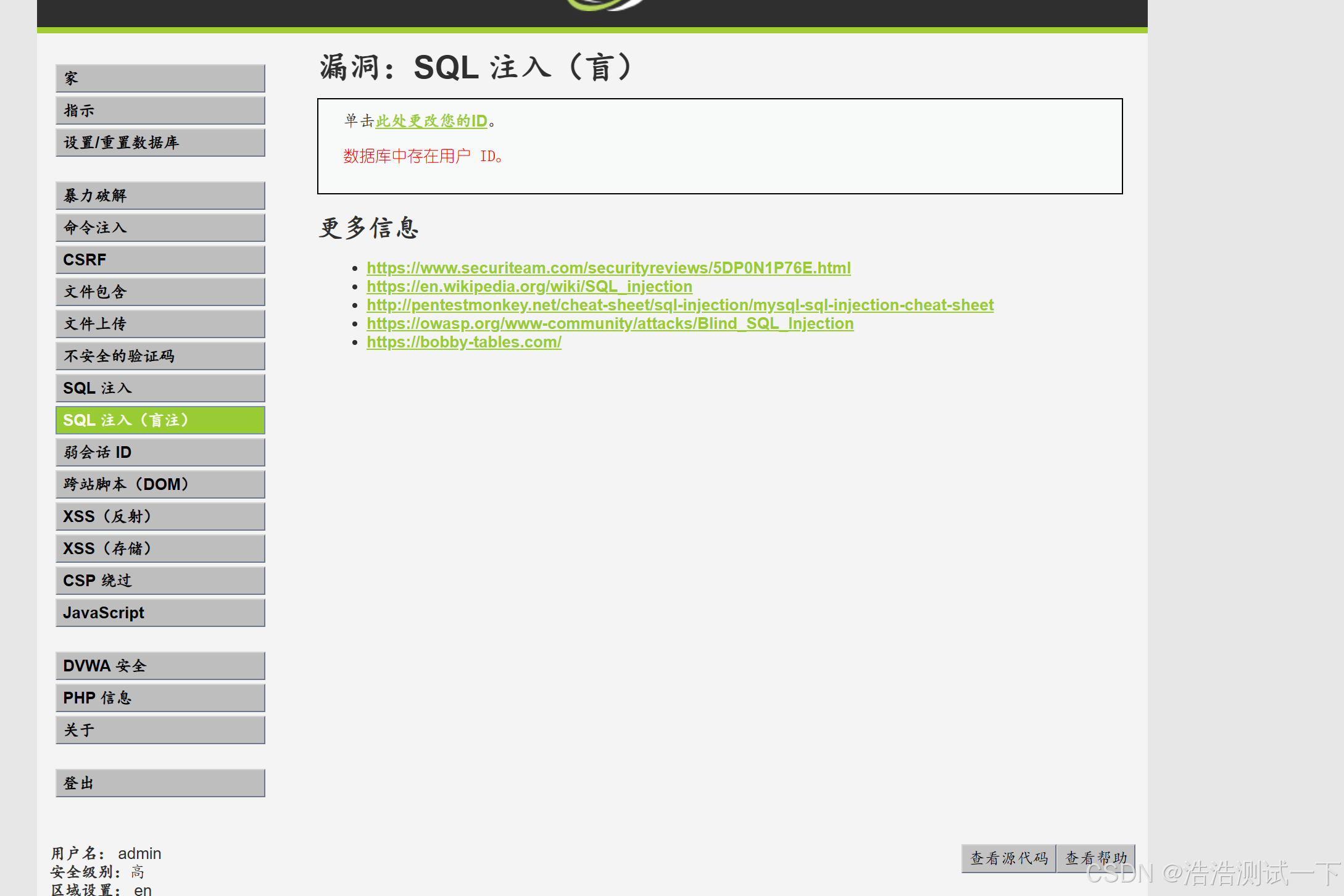1344x896 pixels.
Task: Click 此处更改您的ID link
Action: [431, 121]
